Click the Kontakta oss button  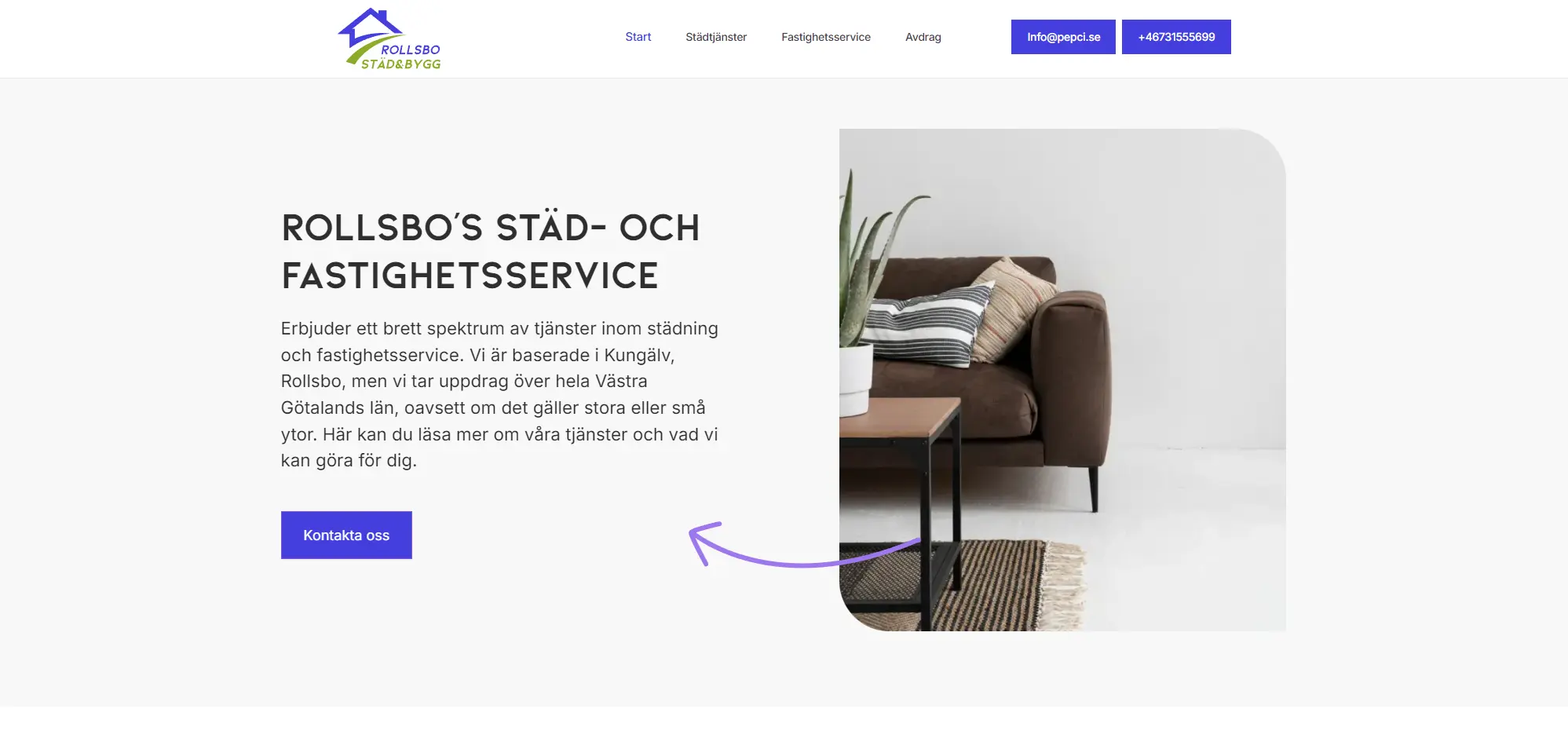(x=346, y=535)
